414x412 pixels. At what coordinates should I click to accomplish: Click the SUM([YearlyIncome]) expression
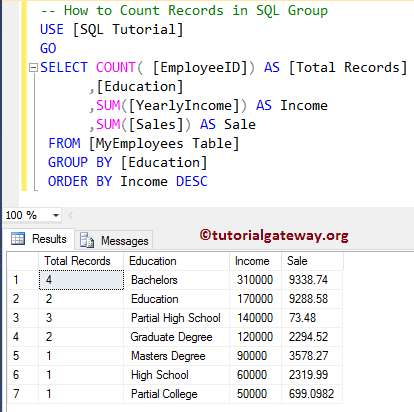pos(172,106)
